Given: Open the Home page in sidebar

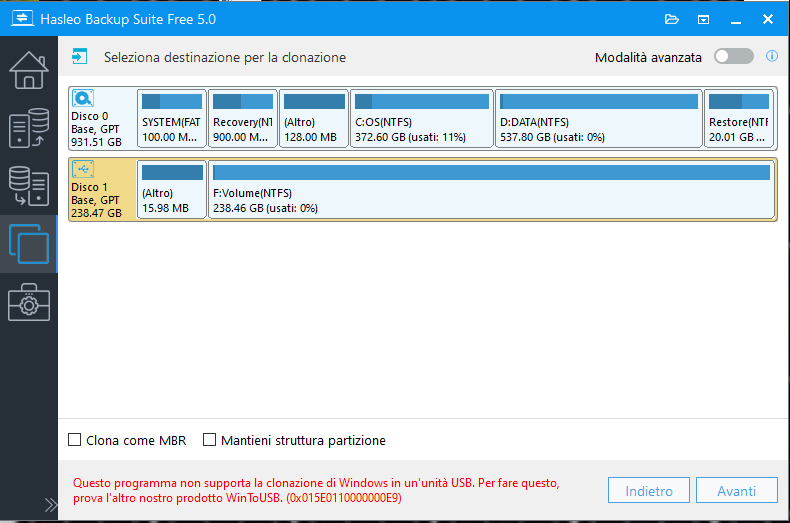Looking at the screenshot, I should 29,70.
